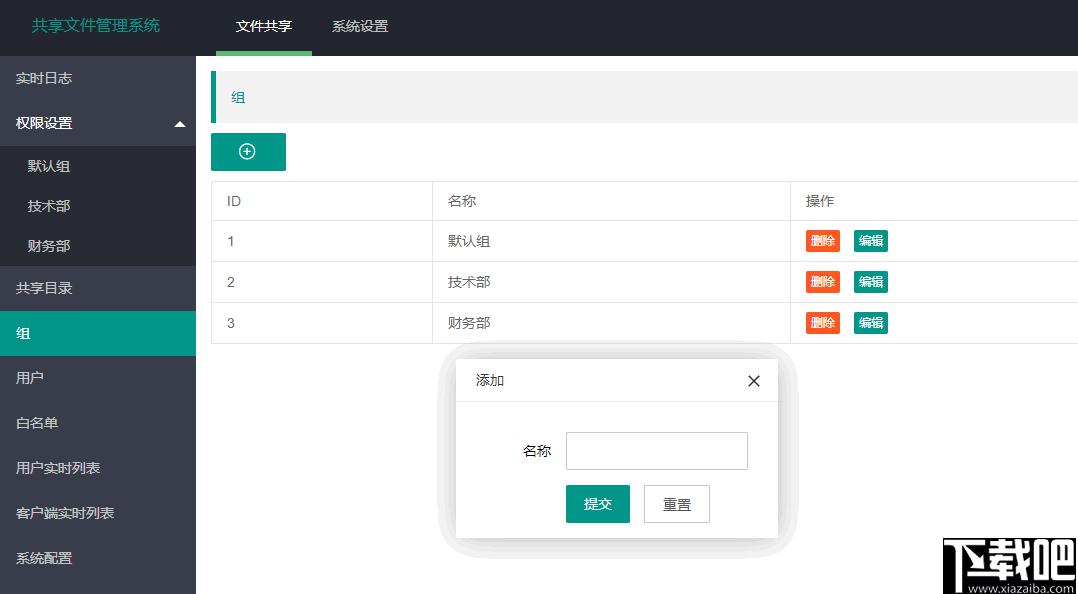The height and width of the screenshot is (594, 1078).
Task: Close the 添加 dialog with the X
Action: pos(754,381)
